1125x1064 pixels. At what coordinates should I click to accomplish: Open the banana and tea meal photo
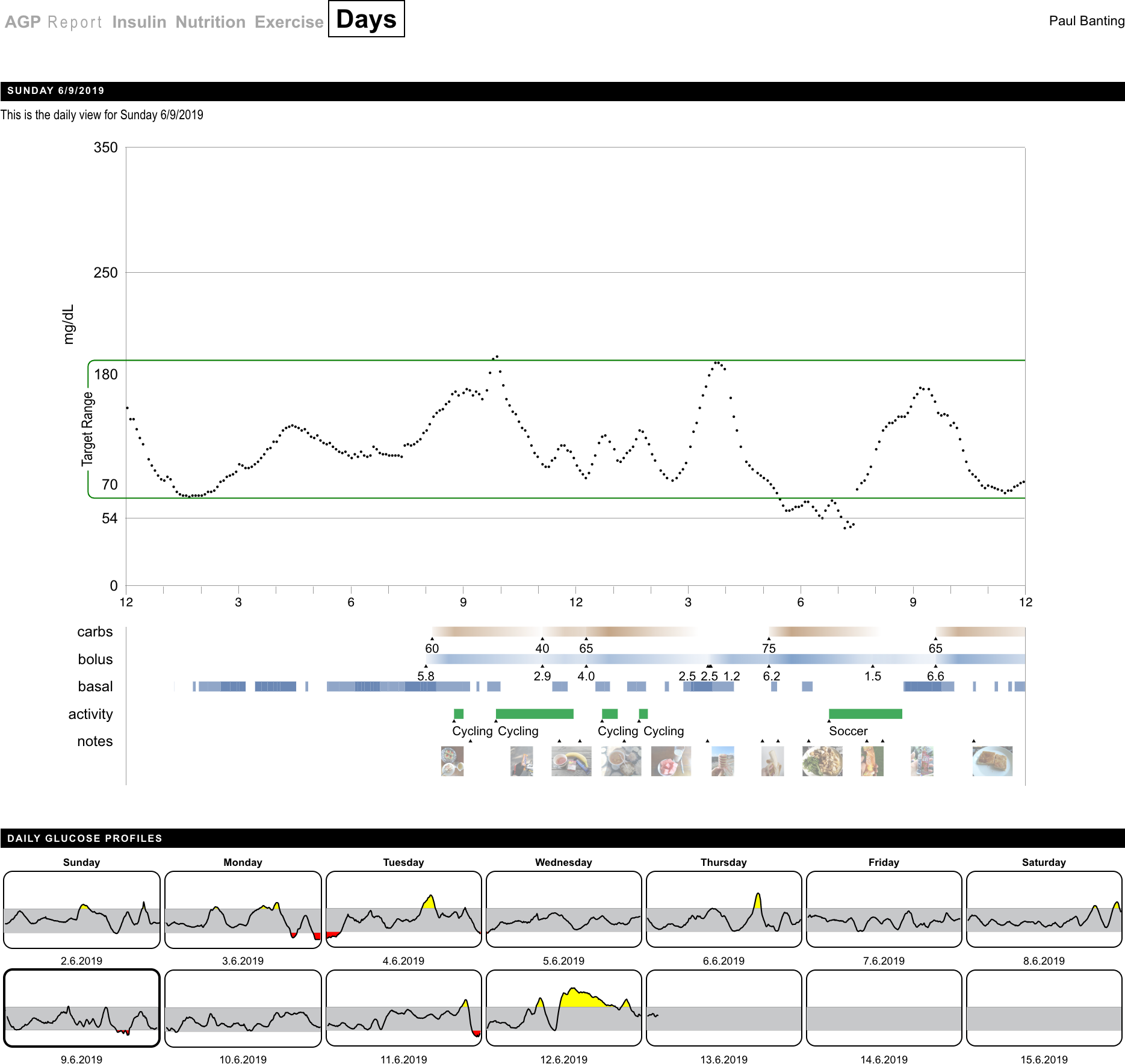[x=571, y=761]
